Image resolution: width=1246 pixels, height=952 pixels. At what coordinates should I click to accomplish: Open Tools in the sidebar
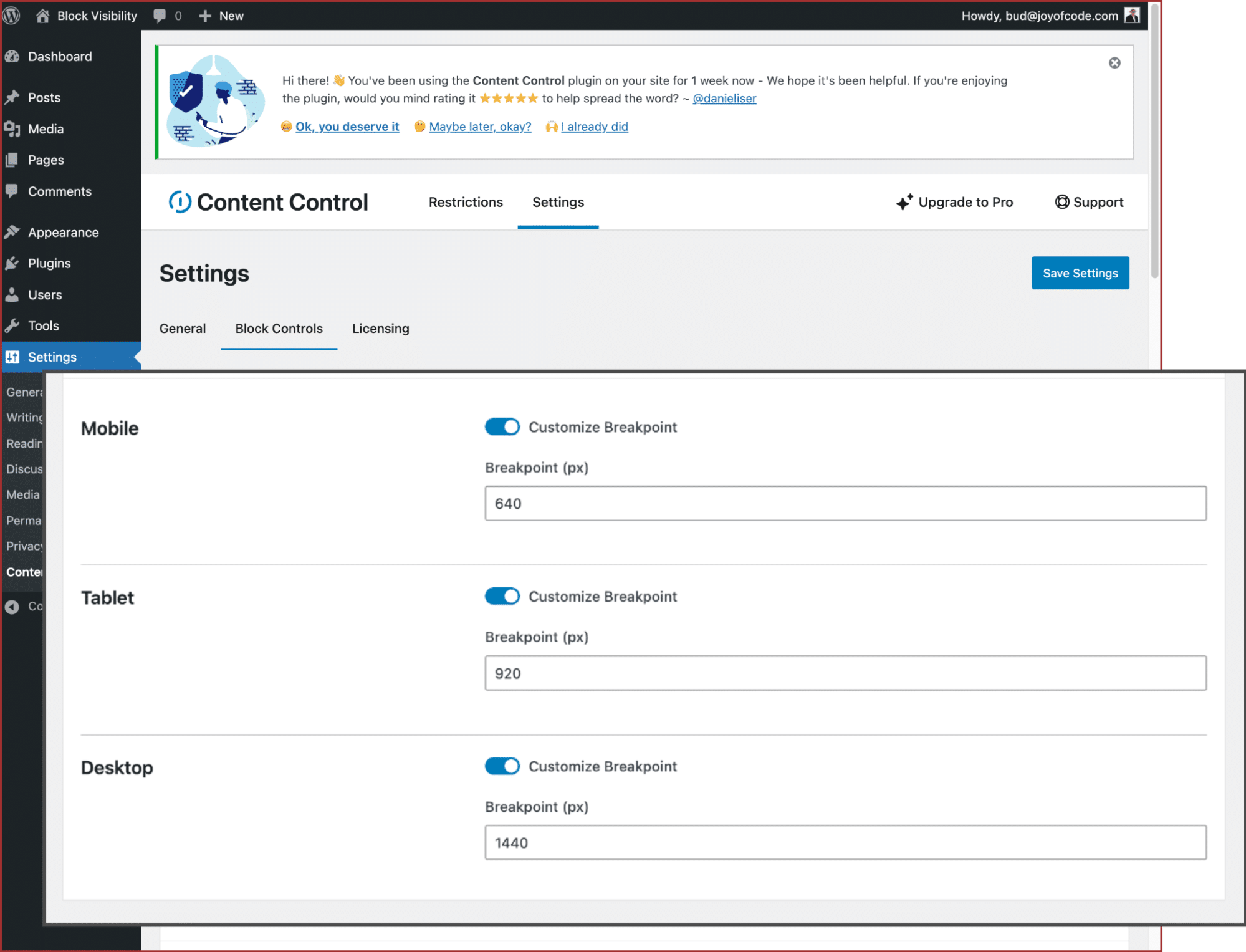click(70, 326)
